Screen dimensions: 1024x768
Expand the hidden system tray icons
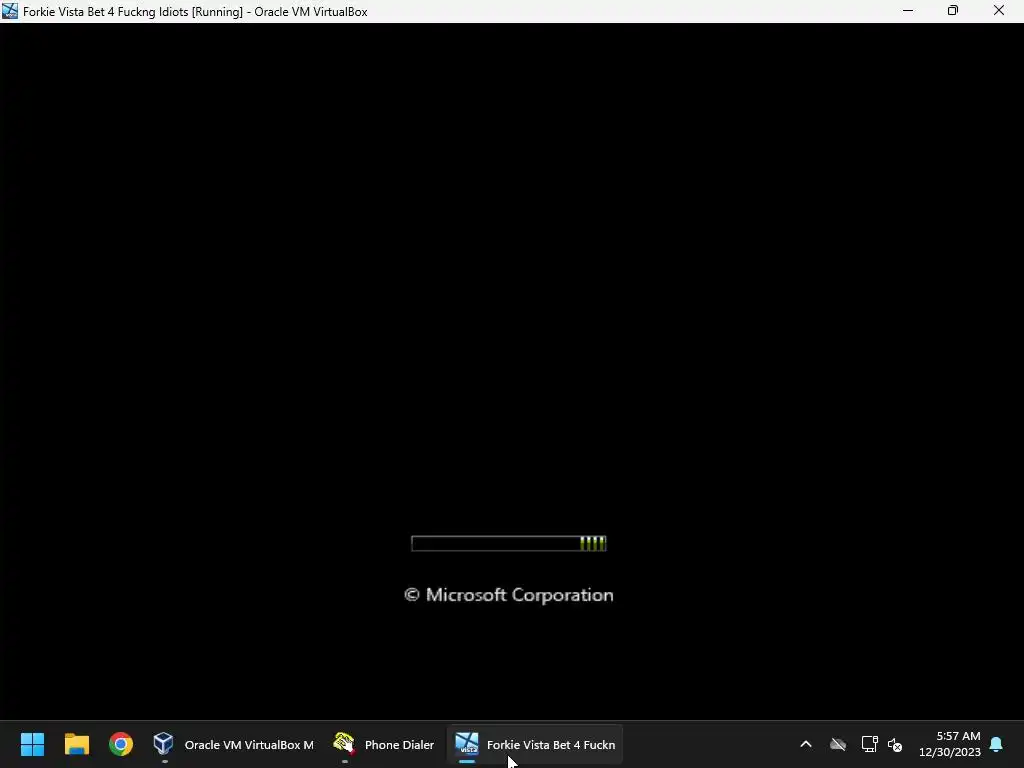pyautogui.click(x=806, y=744)
